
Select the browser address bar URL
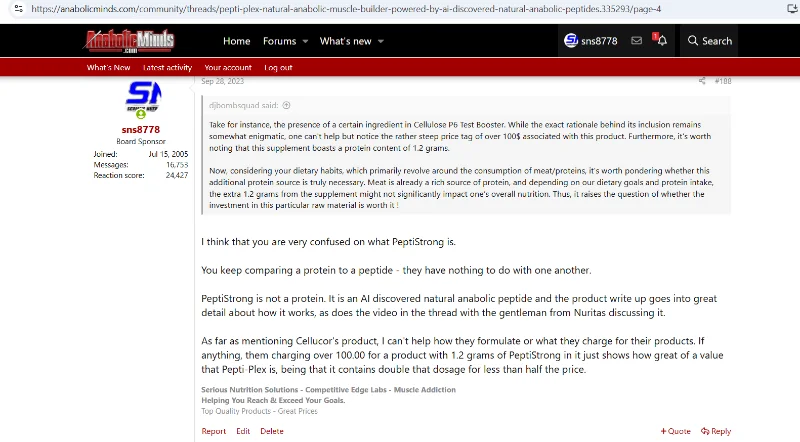pos(346,9)
